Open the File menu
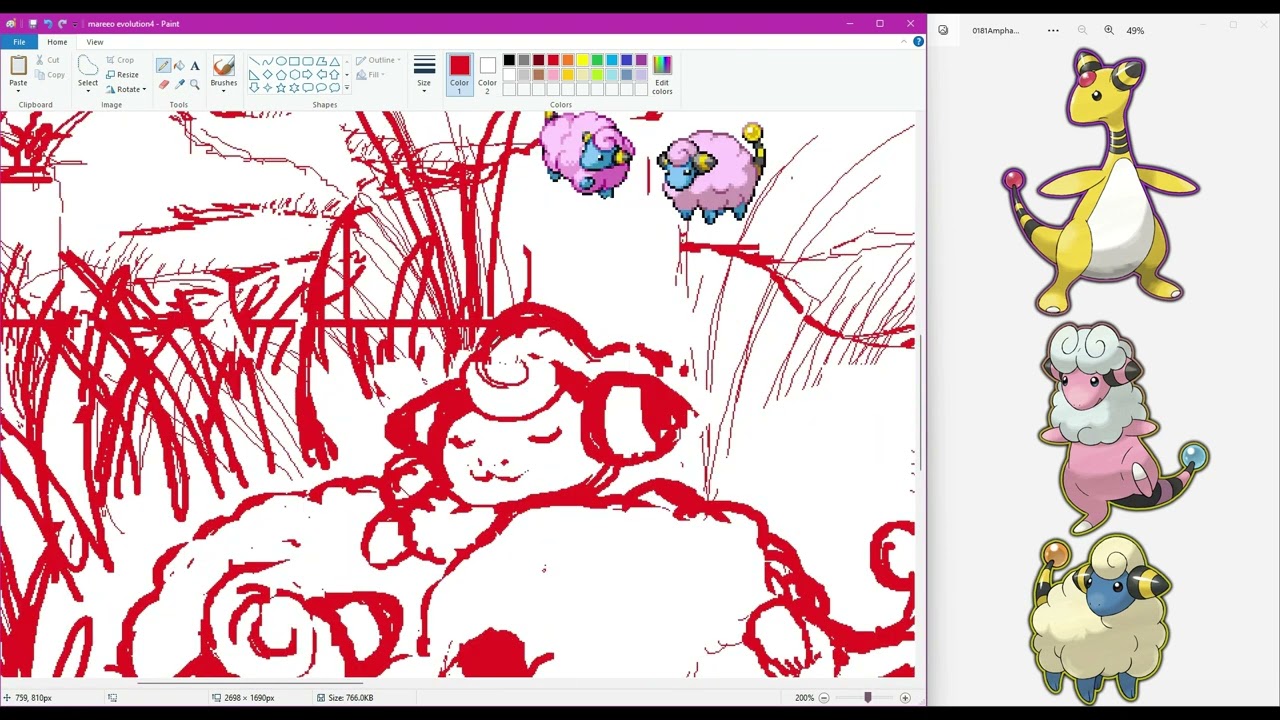The image size is (1280, 720). (x=19, y=42)
